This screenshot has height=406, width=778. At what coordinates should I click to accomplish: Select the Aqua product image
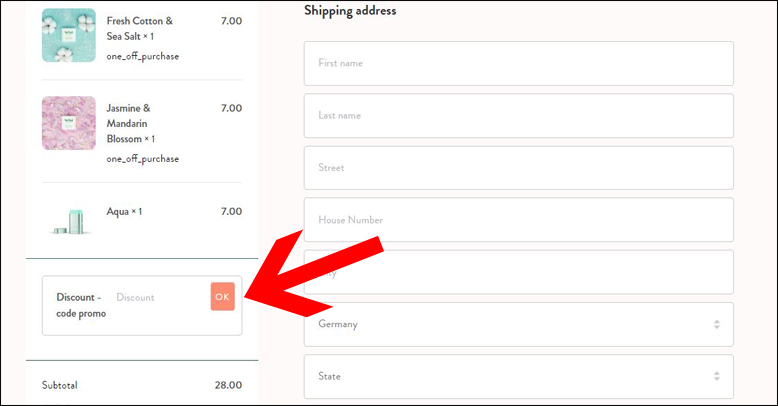tap(68, 221)
